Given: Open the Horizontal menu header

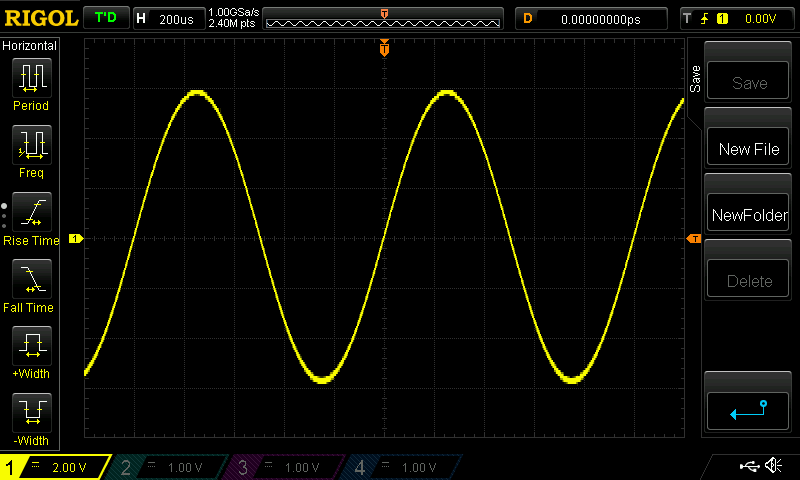Looking at the screenshot, I should tap(31, 46).
